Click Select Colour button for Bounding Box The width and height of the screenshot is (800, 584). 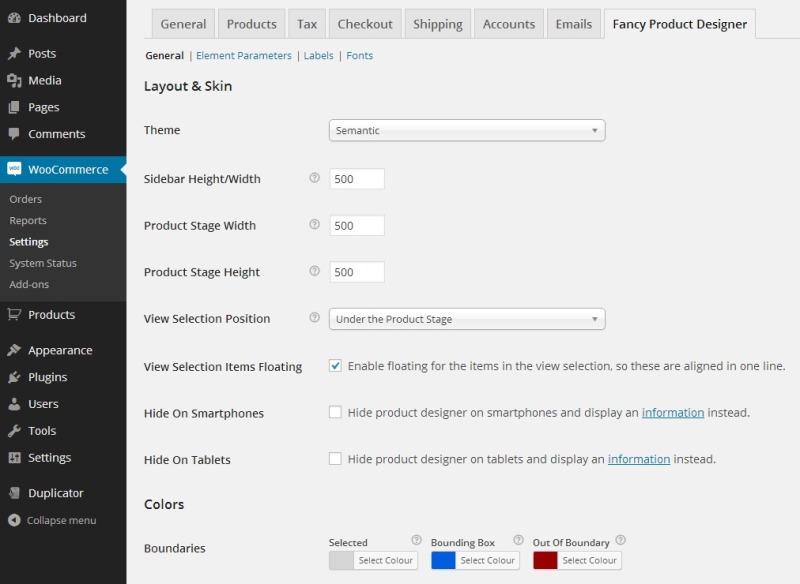[488, 560]
